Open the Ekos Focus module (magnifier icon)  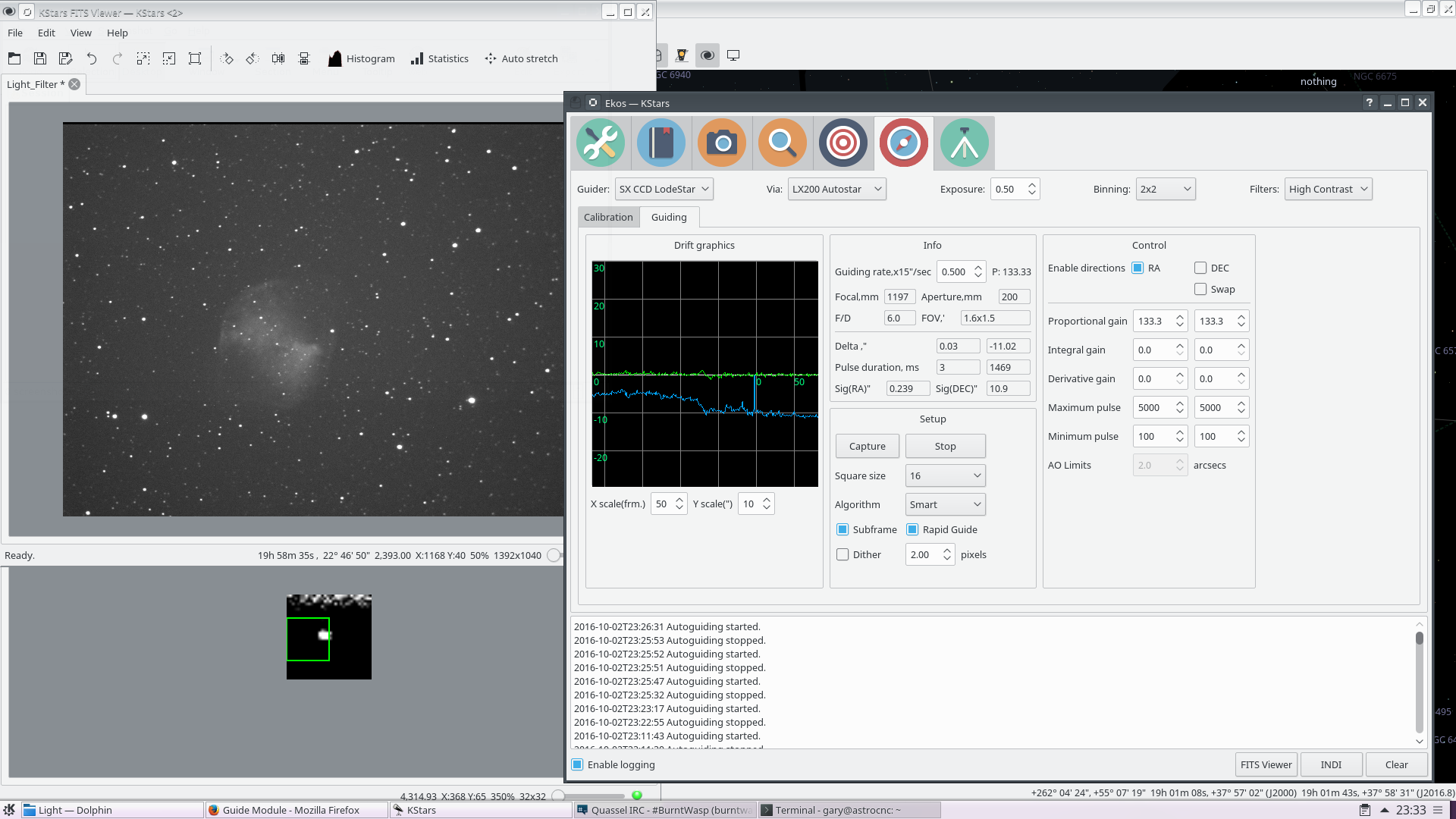[782, 143]
